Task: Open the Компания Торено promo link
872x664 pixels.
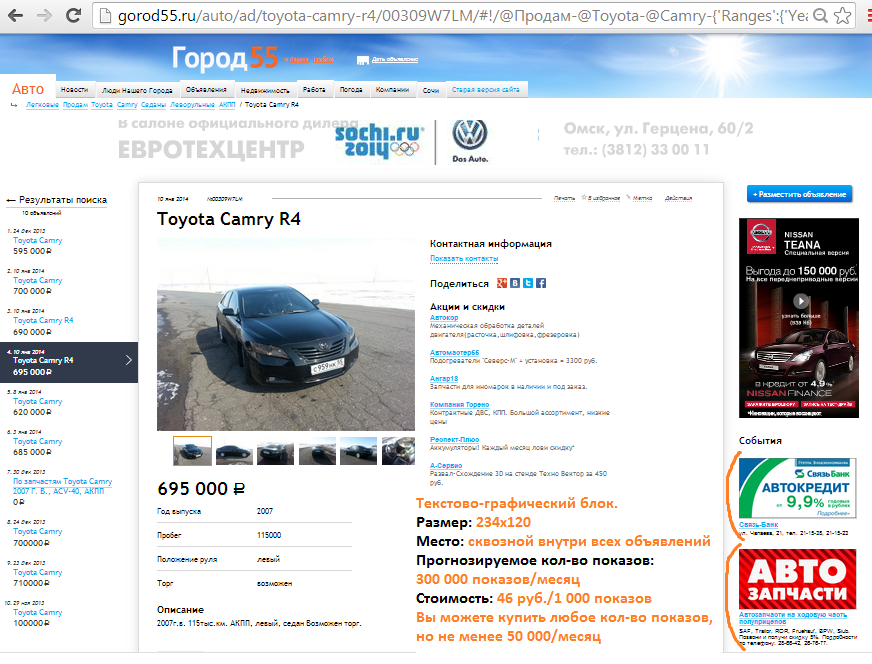Action: 459,404
